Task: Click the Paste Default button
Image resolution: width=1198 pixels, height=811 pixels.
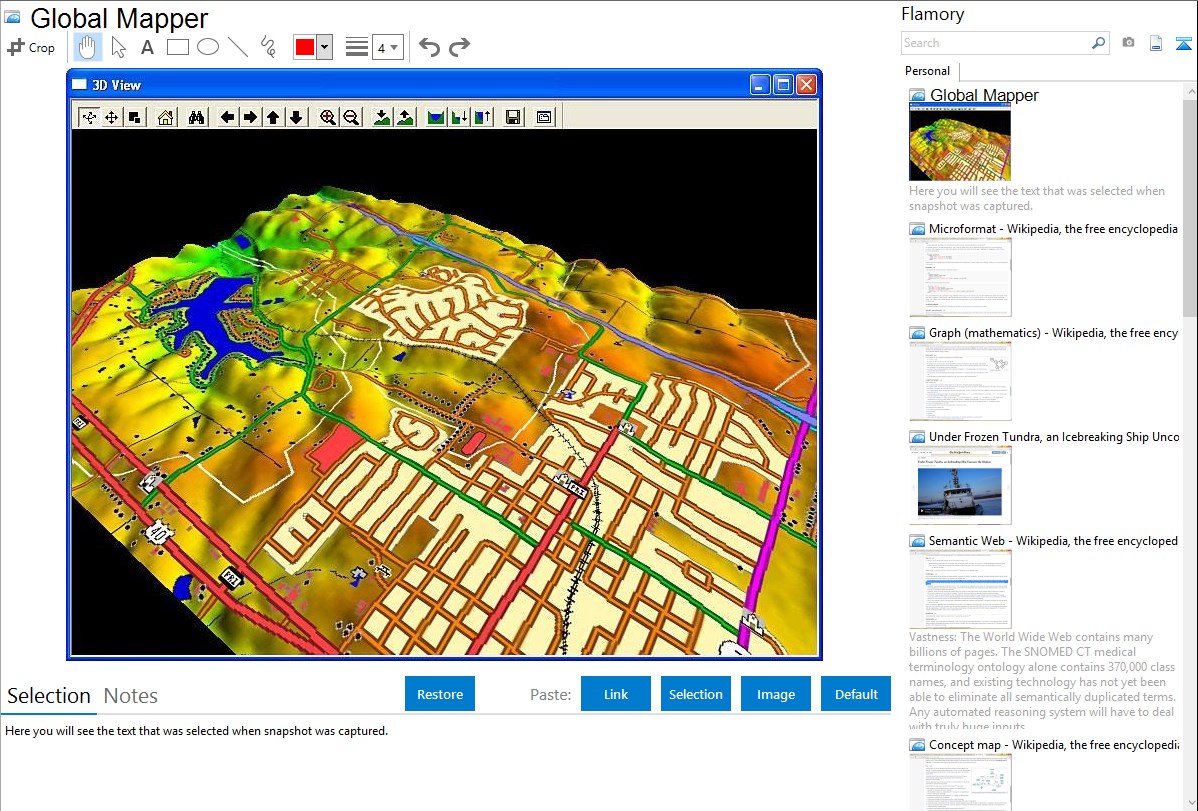Action: [x=856, y=694]
